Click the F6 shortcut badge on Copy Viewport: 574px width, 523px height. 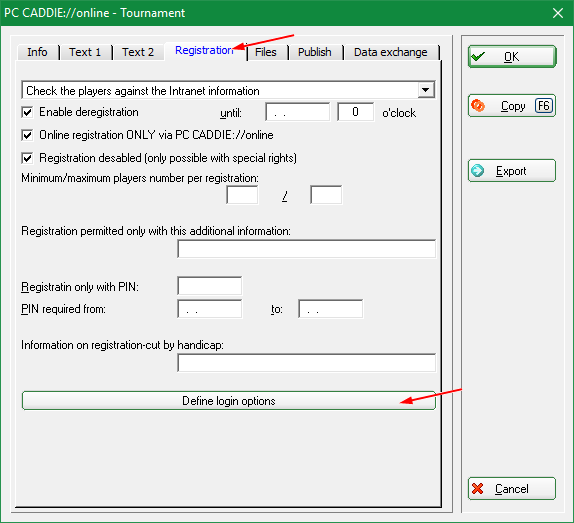tap(544, 106)
